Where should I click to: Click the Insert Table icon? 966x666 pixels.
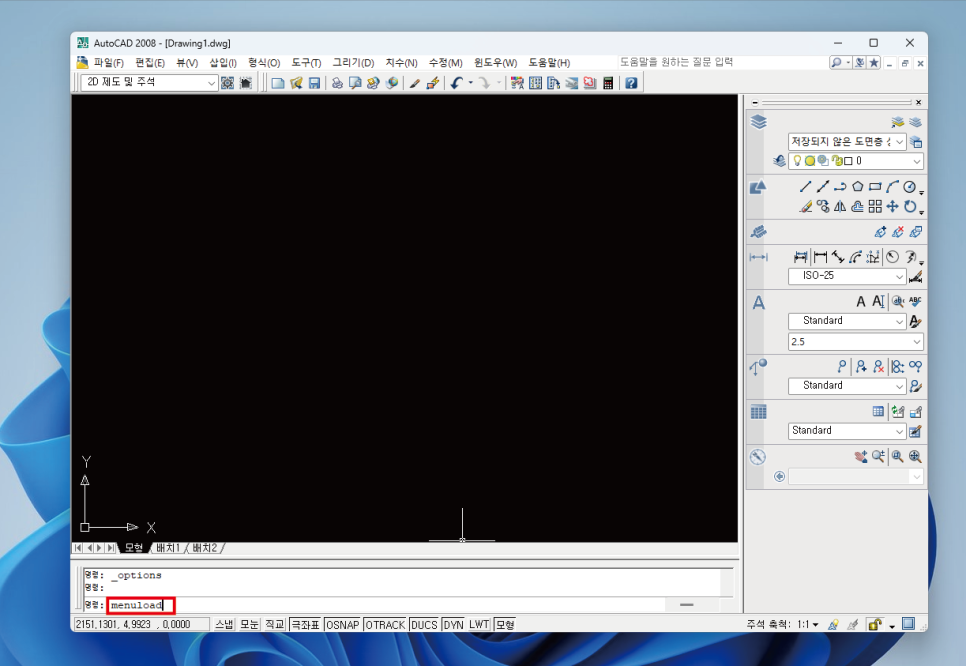(x=879, y=412)
